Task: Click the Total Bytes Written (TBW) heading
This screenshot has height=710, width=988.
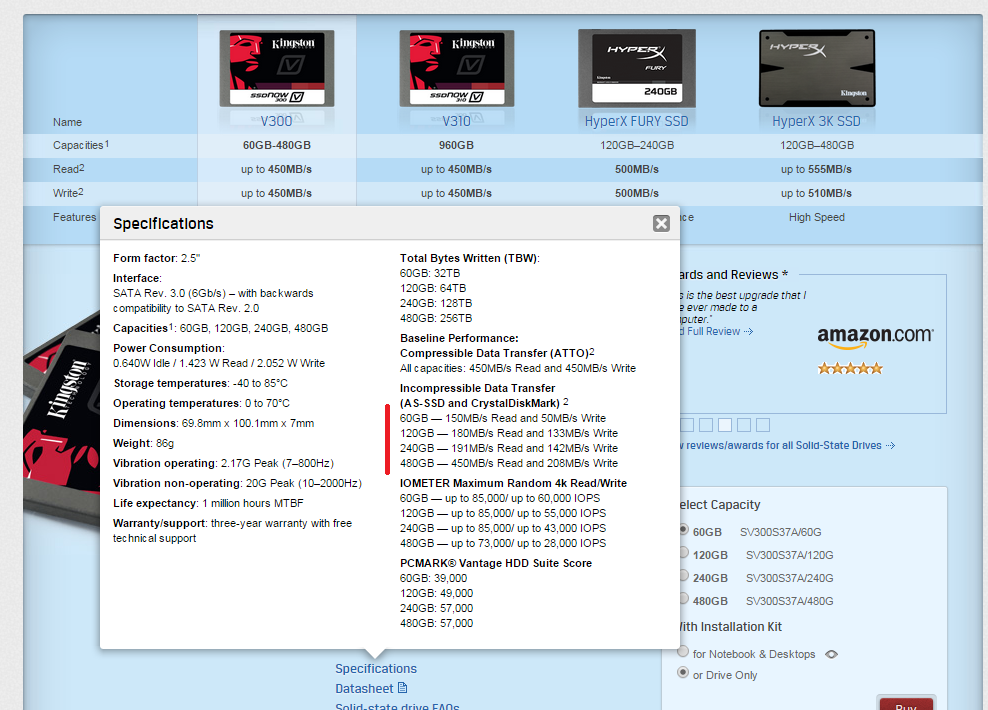Action: 470,258
